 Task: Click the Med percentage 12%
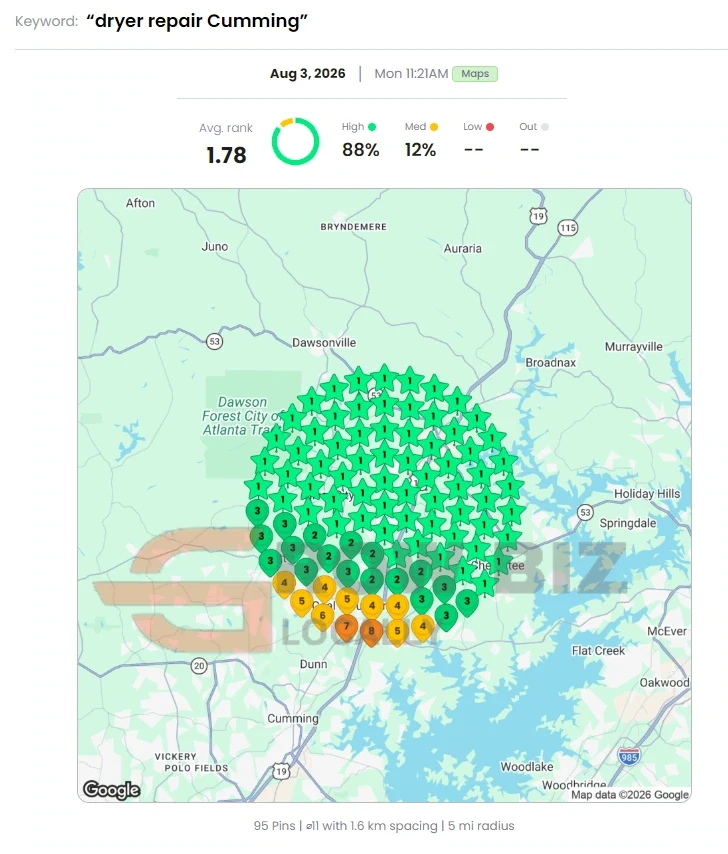pyautogui.click(x=420, y=150)
